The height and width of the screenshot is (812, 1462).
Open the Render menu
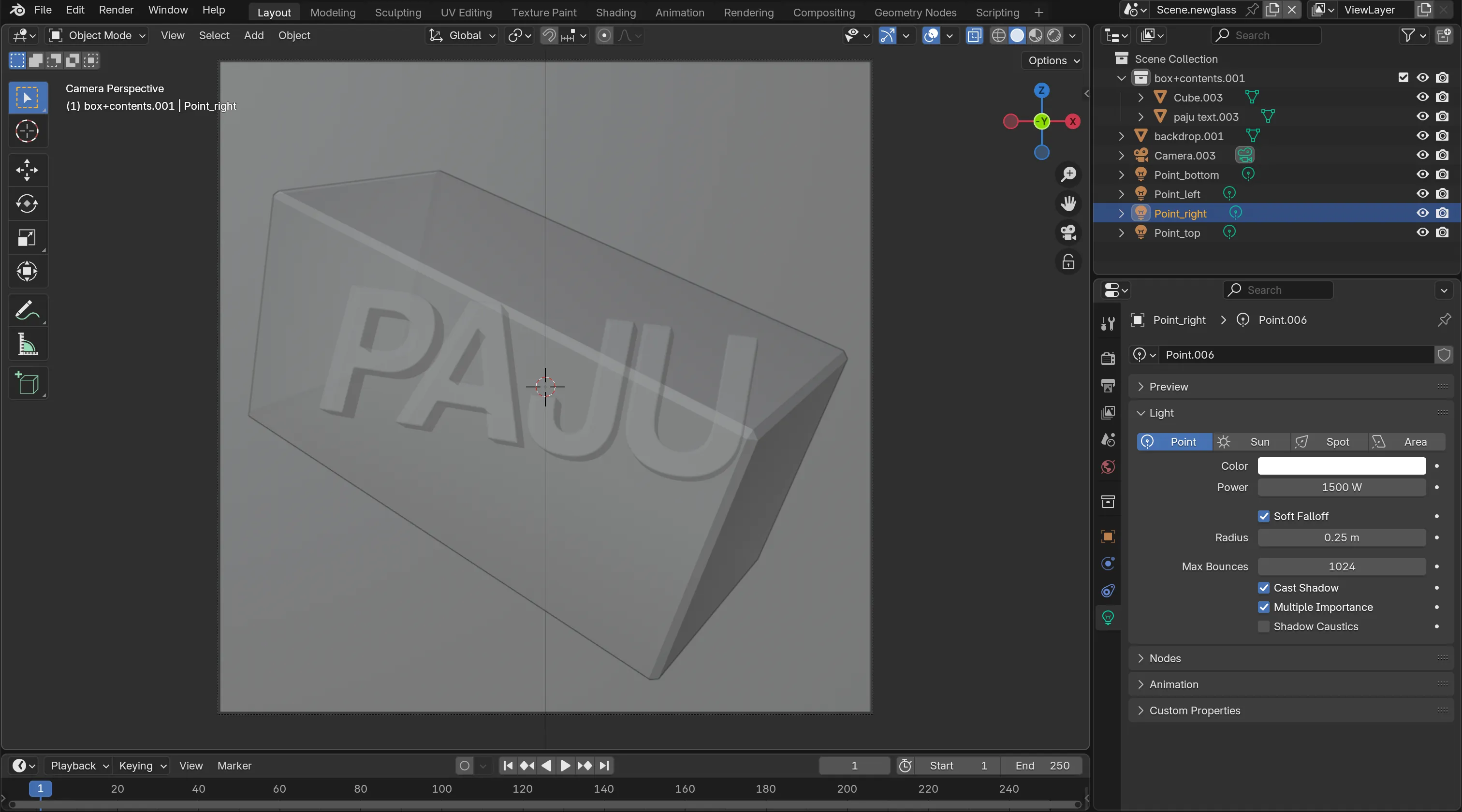coord(116,10)
